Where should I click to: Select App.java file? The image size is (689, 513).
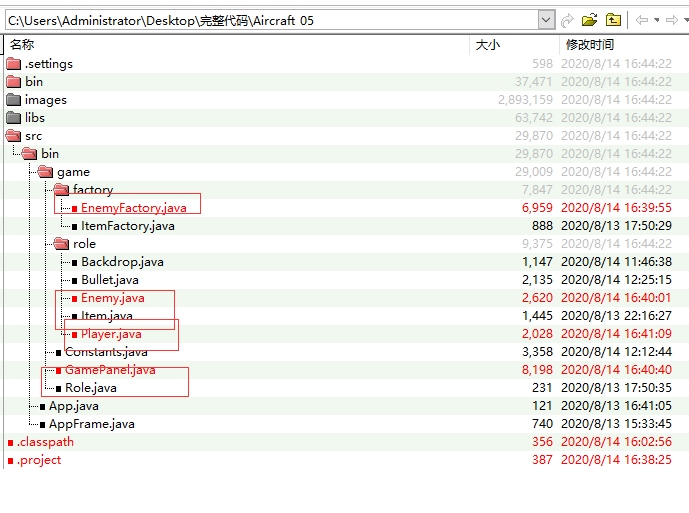point(74,406)
